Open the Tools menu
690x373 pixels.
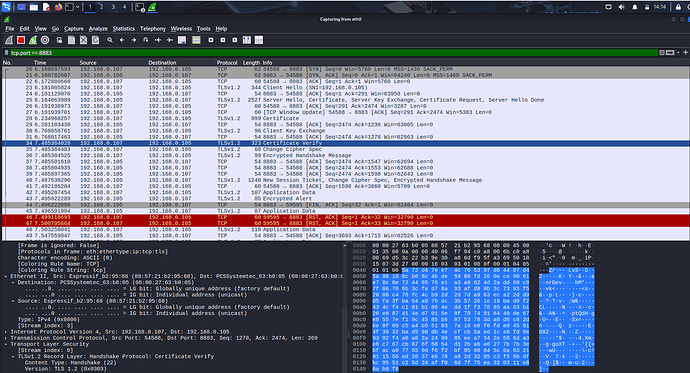point(203,29)
